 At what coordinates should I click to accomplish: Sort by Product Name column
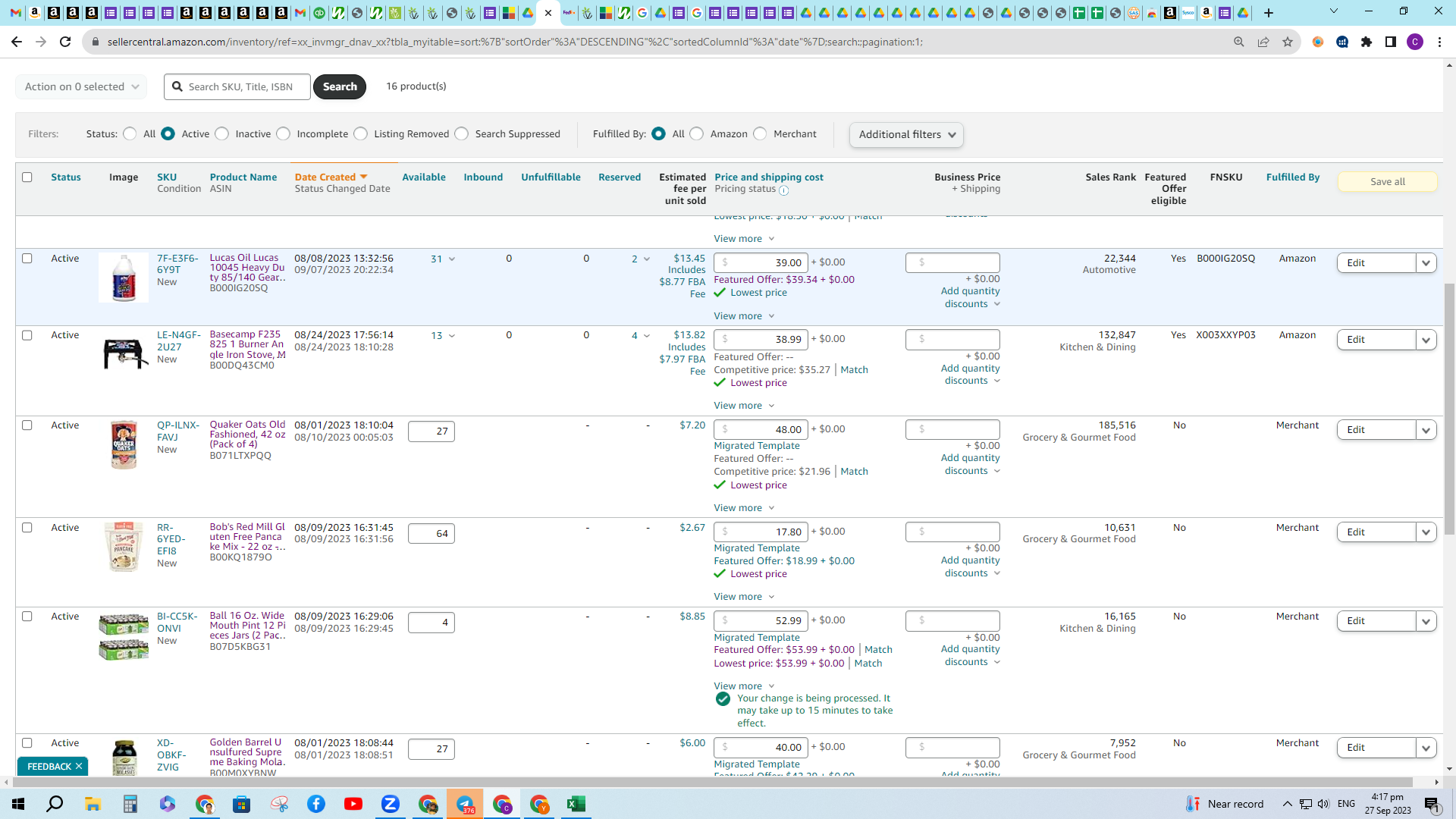pyautogui.click(x=243, y=177)
